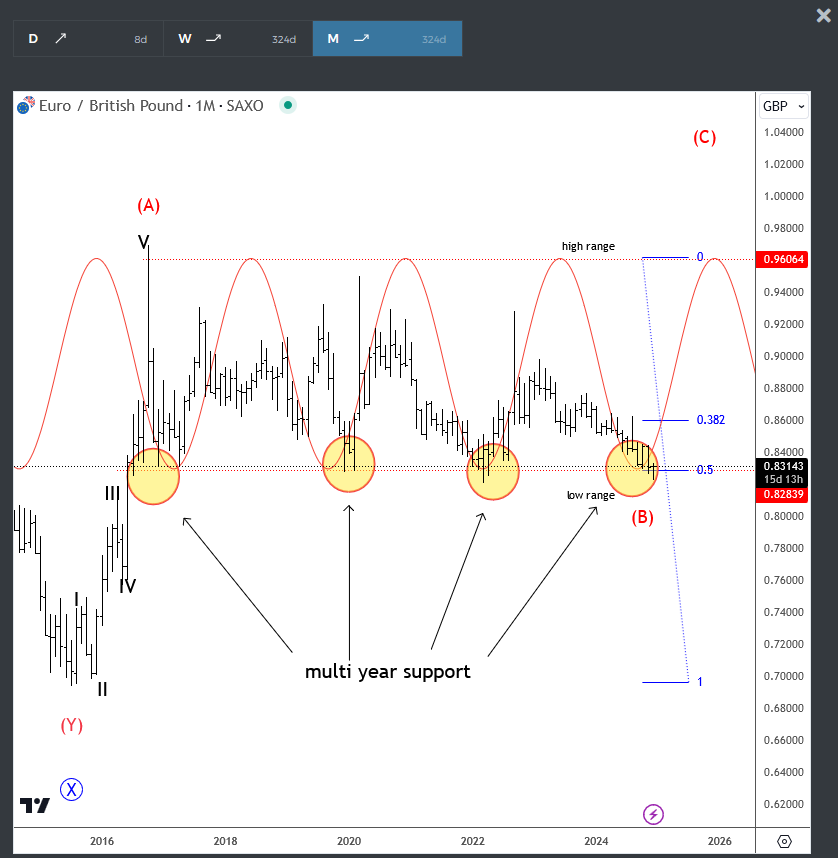
Task: Click the red 0.96064 high range price label
Action: coord(782,257)
